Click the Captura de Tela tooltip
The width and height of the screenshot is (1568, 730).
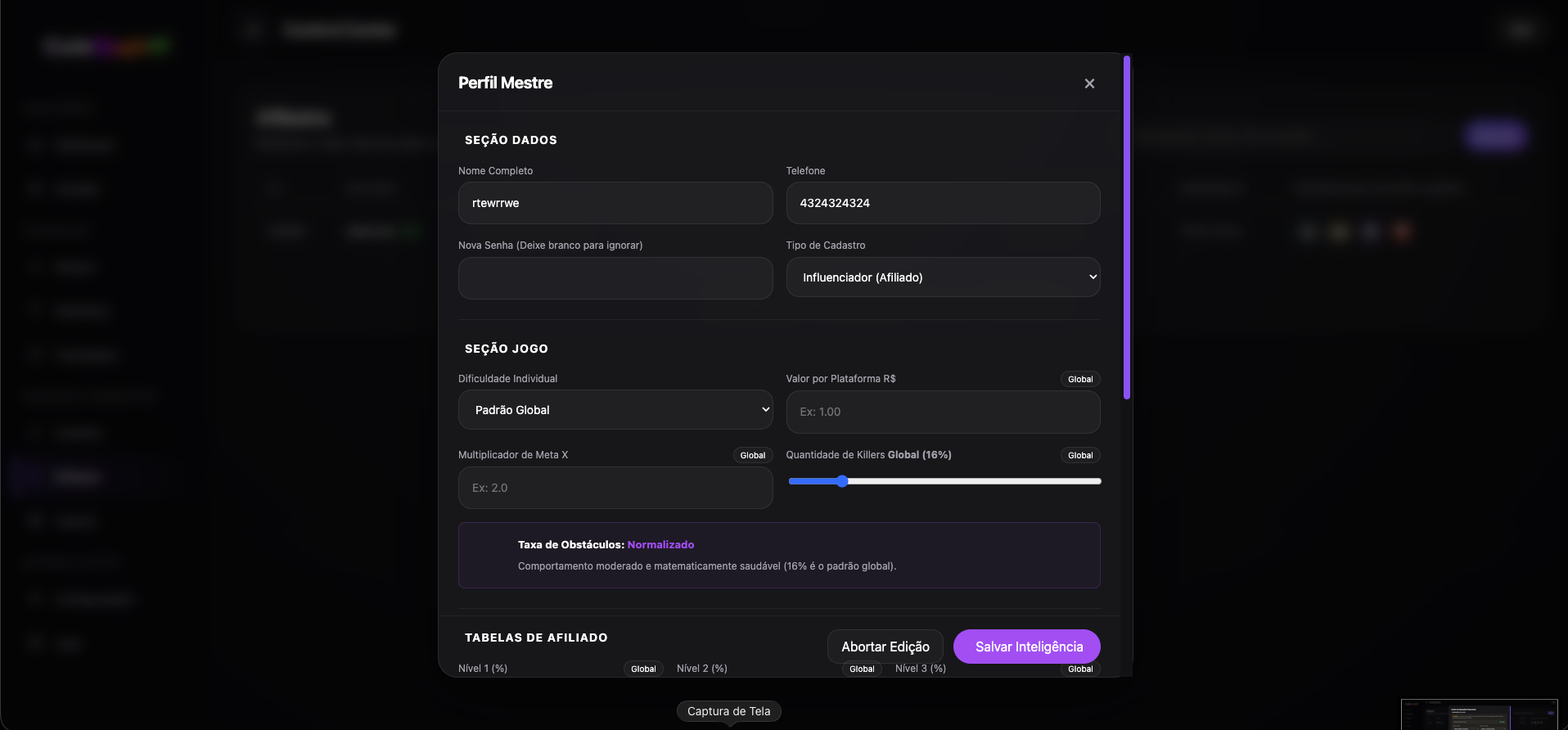tap(729, 711)
